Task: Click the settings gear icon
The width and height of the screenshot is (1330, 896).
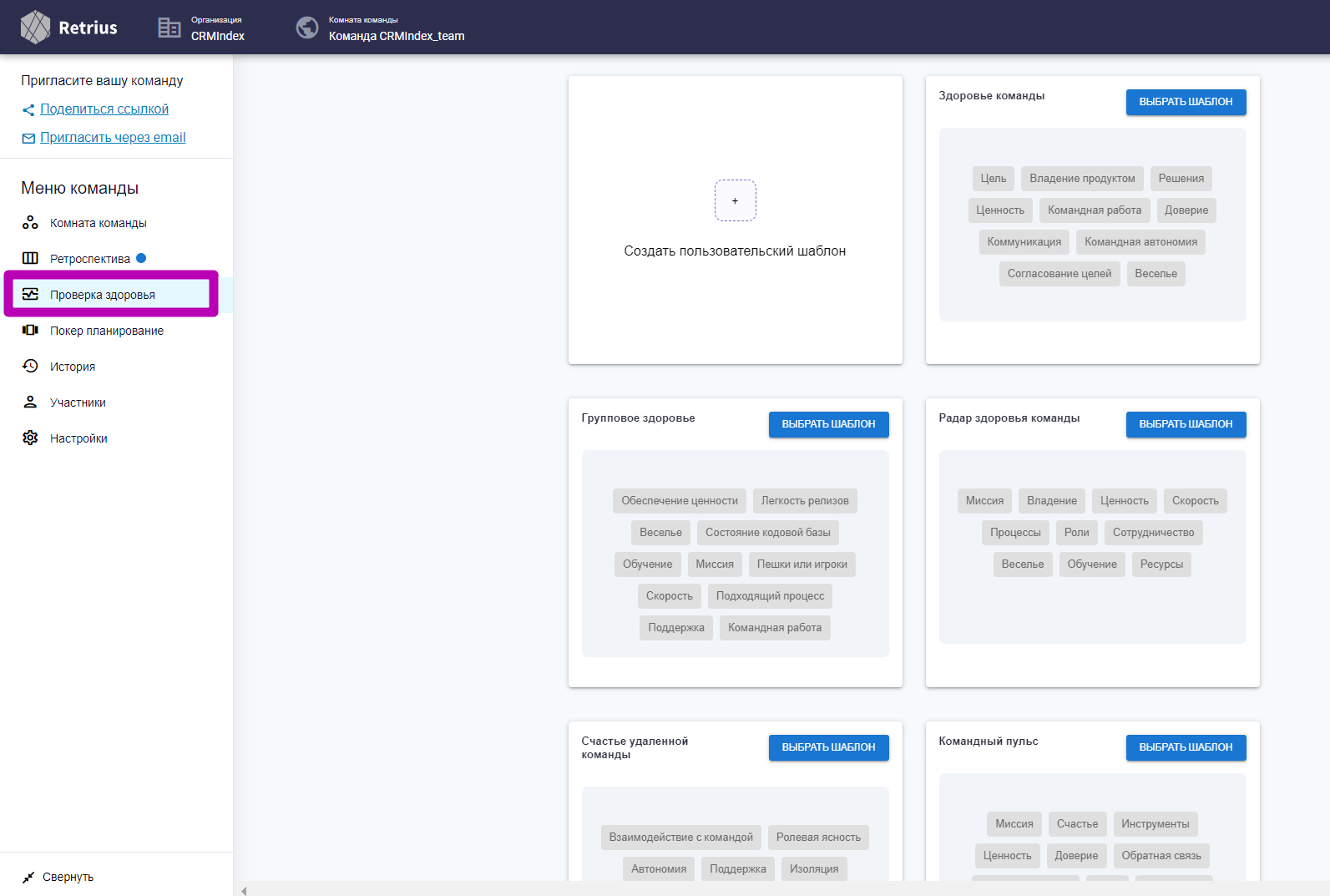Action: pyautogui.click(x=30, y=438)
